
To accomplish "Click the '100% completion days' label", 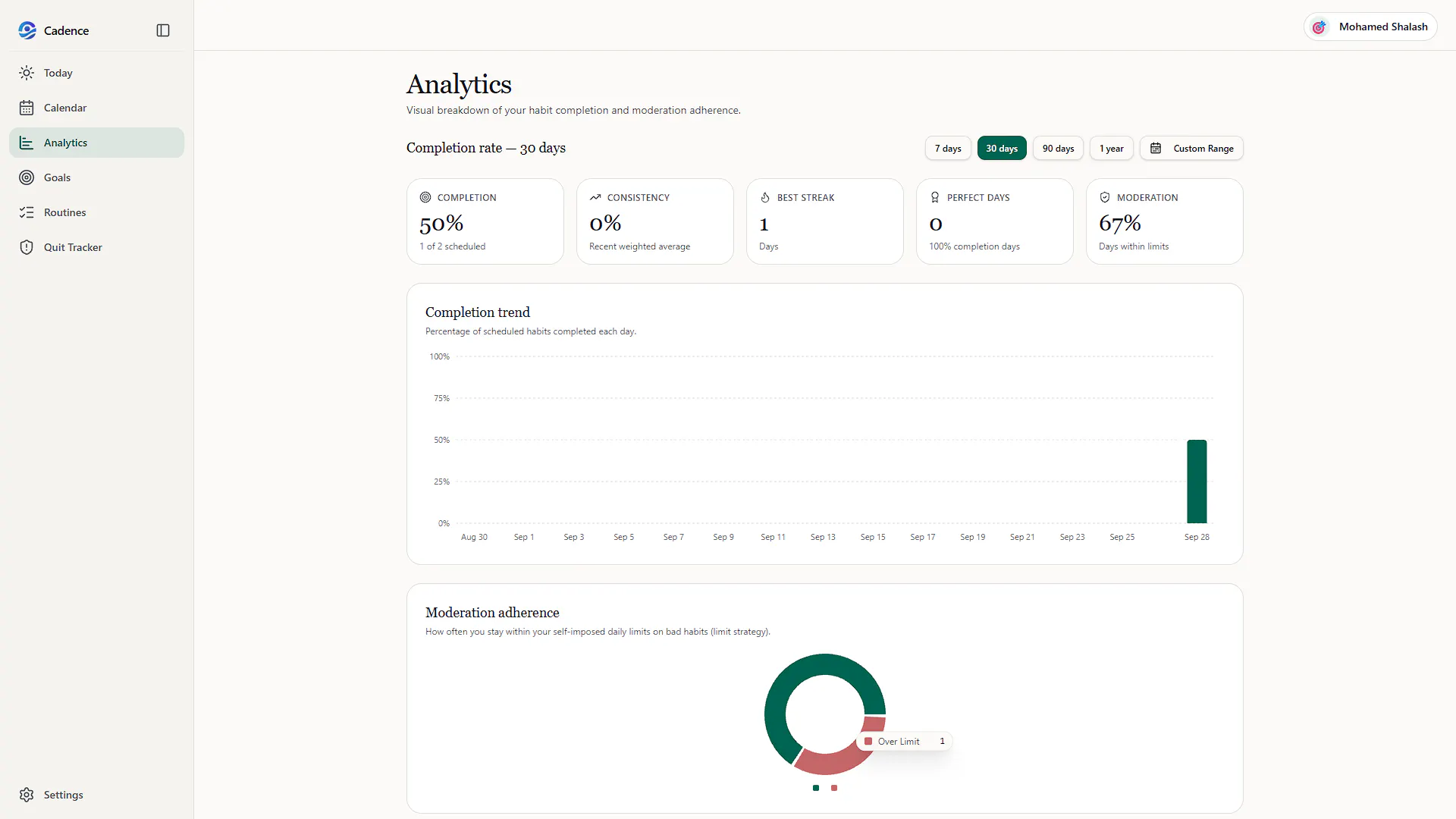I will tap(974, 246).
